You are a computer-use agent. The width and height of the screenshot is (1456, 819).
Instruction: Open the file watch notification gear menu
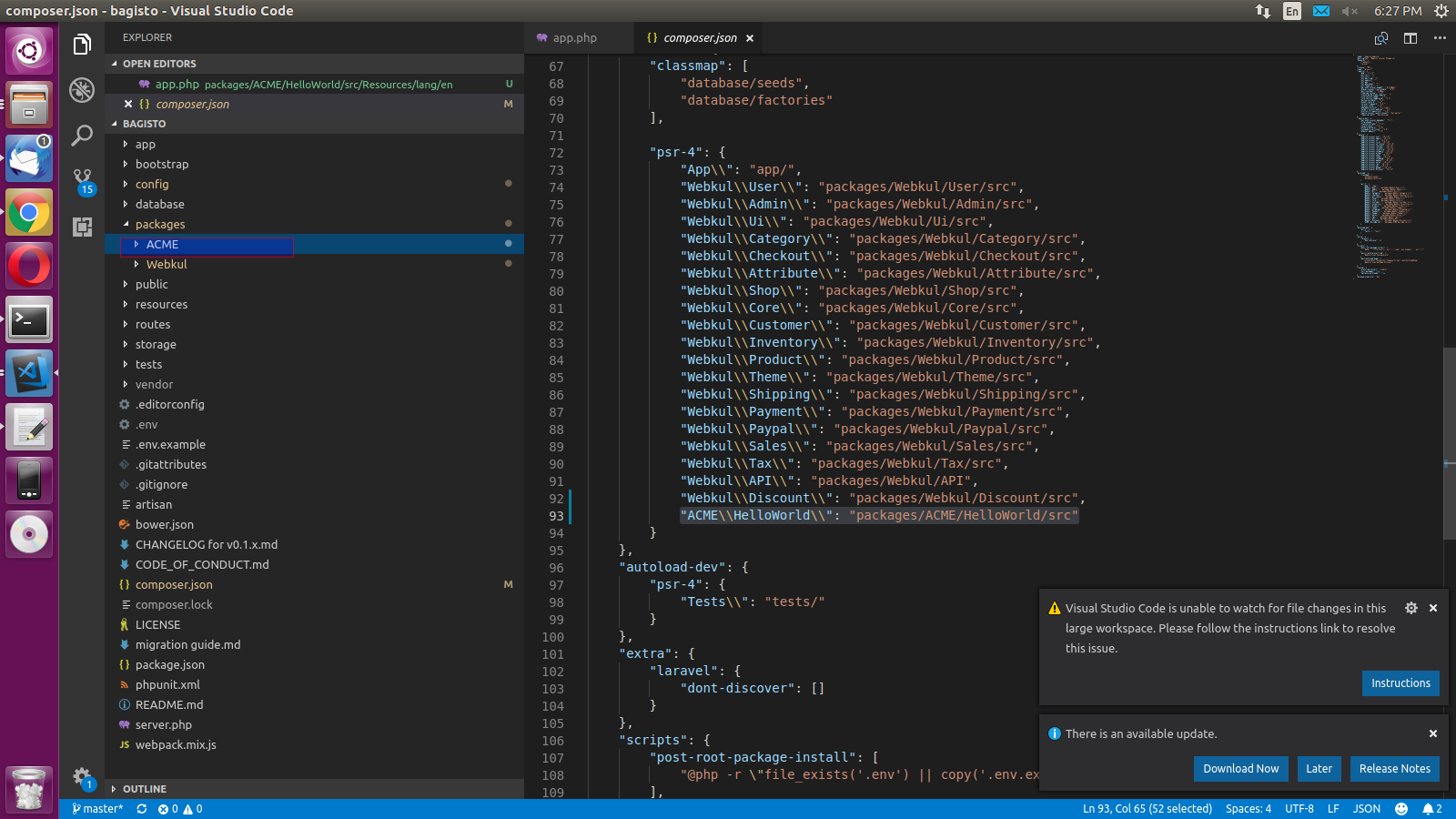click(x=1411, y=608)
